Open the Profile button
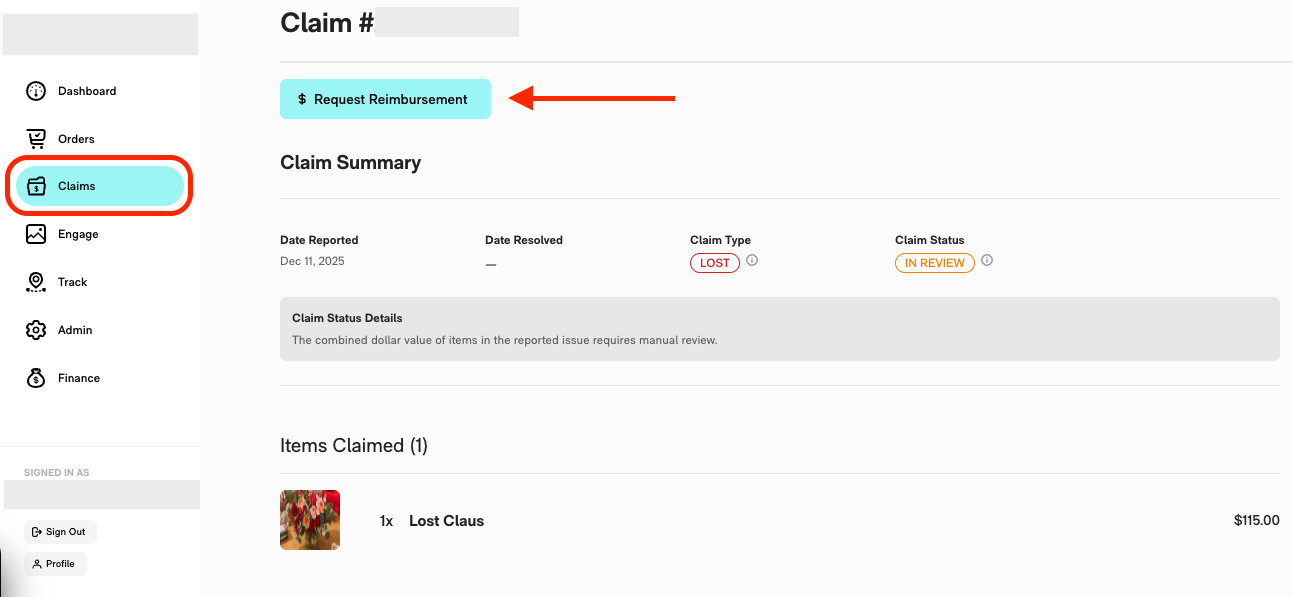Screen dimensions: 1293x597 coord(55,564)
